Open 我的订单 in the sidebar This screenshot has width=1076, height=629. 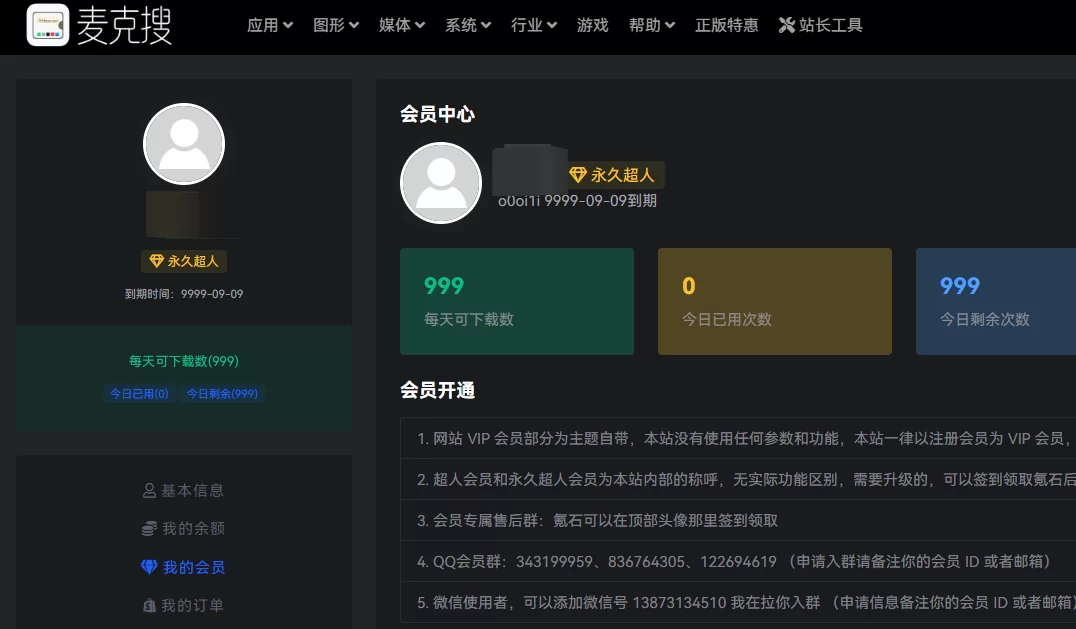183,606
